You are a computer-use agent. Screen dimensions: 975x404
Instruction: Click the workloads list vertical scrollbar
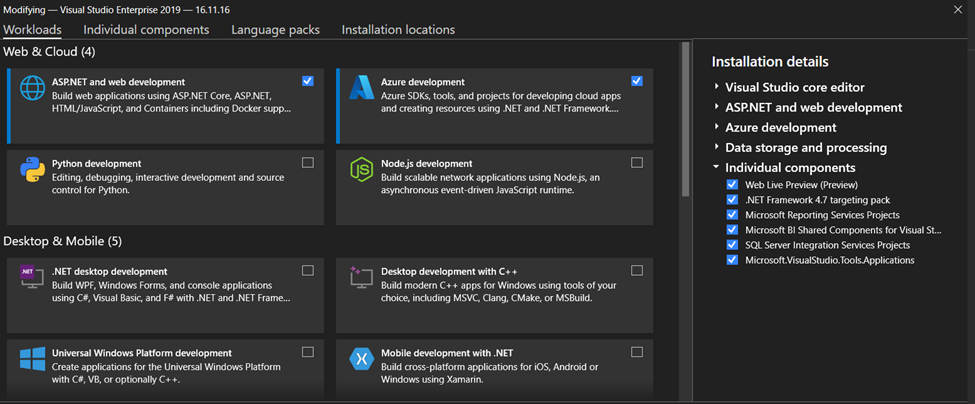[685, 118]
